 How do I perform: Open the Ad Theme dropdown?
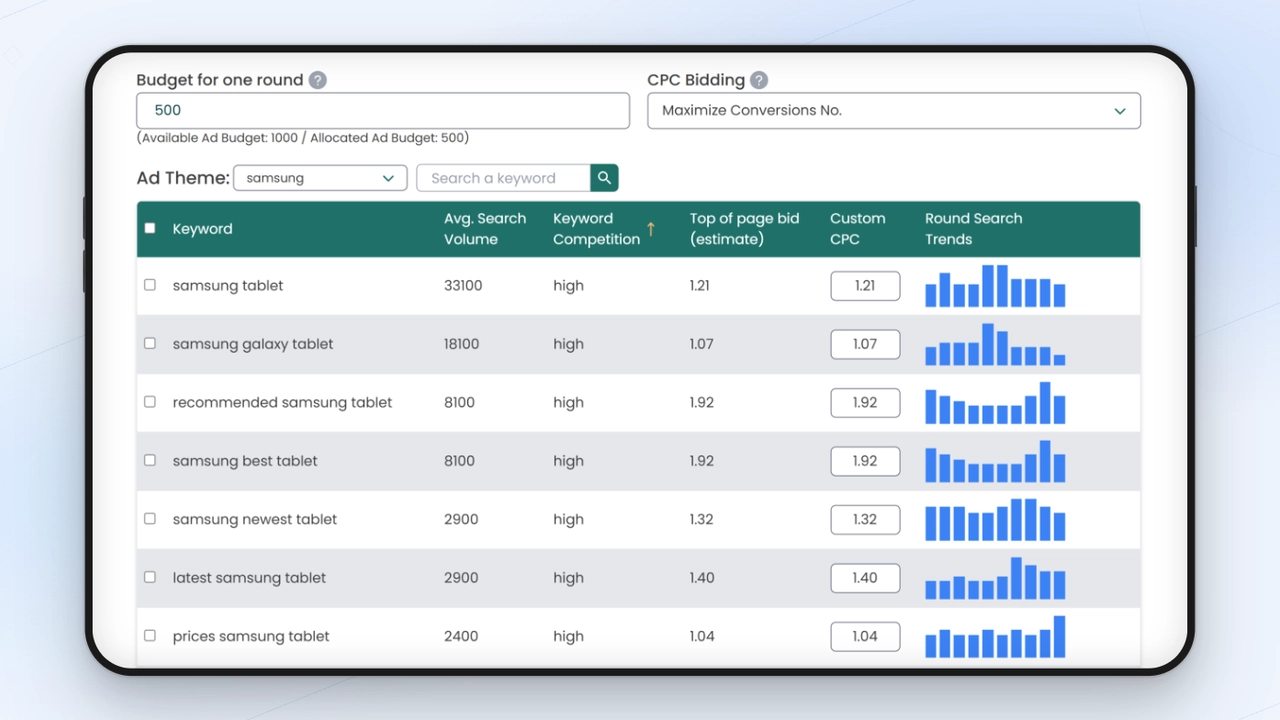click(x=320, y=177)
